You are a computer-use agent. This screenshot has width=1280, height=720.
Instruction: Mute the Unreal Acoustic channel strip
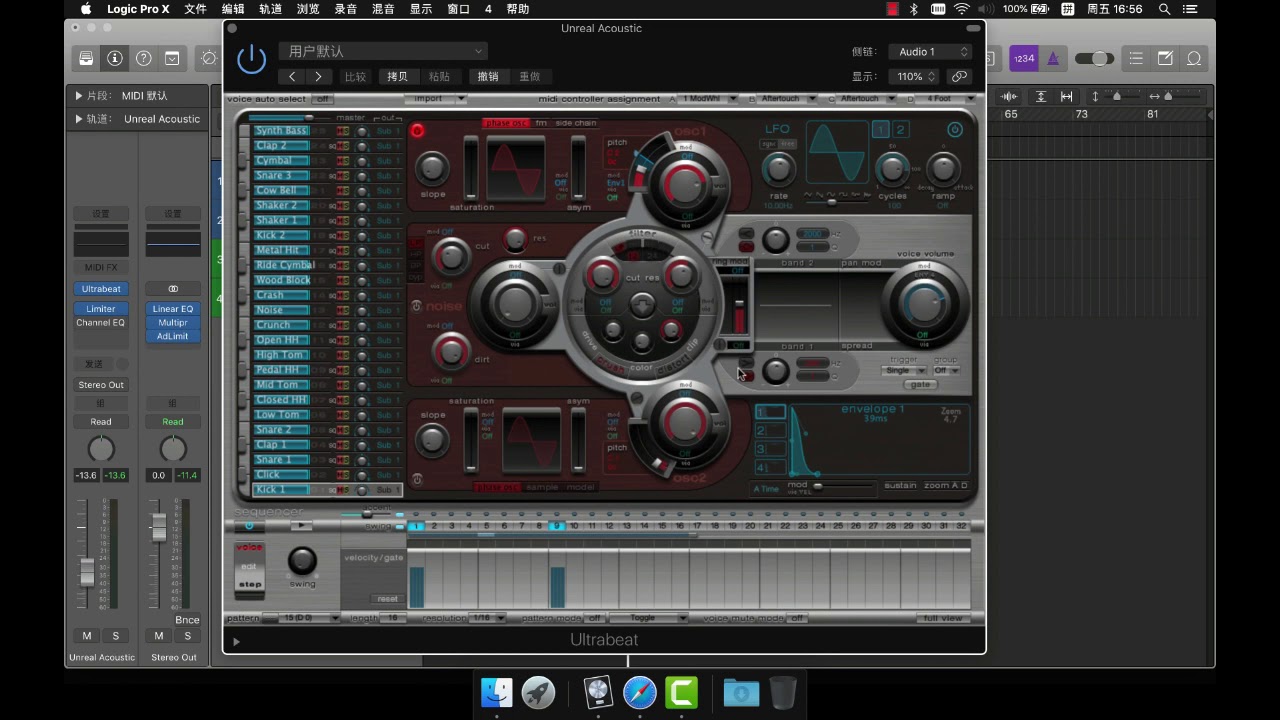87,636
